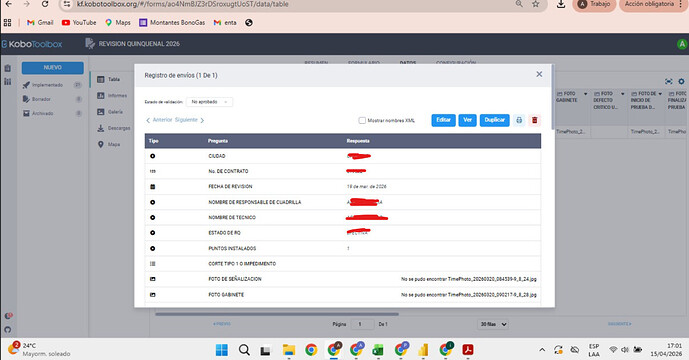Open the browser downloads icon

[561, 4]
